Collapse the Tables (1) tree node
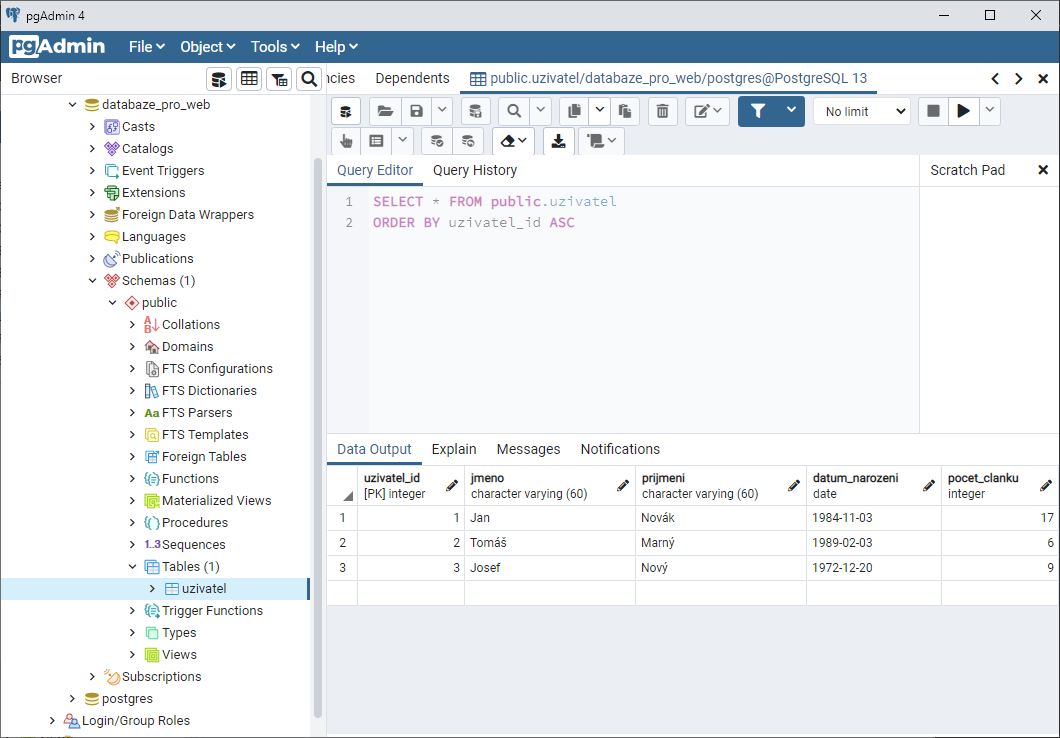1060x738 pixels. 133,567
